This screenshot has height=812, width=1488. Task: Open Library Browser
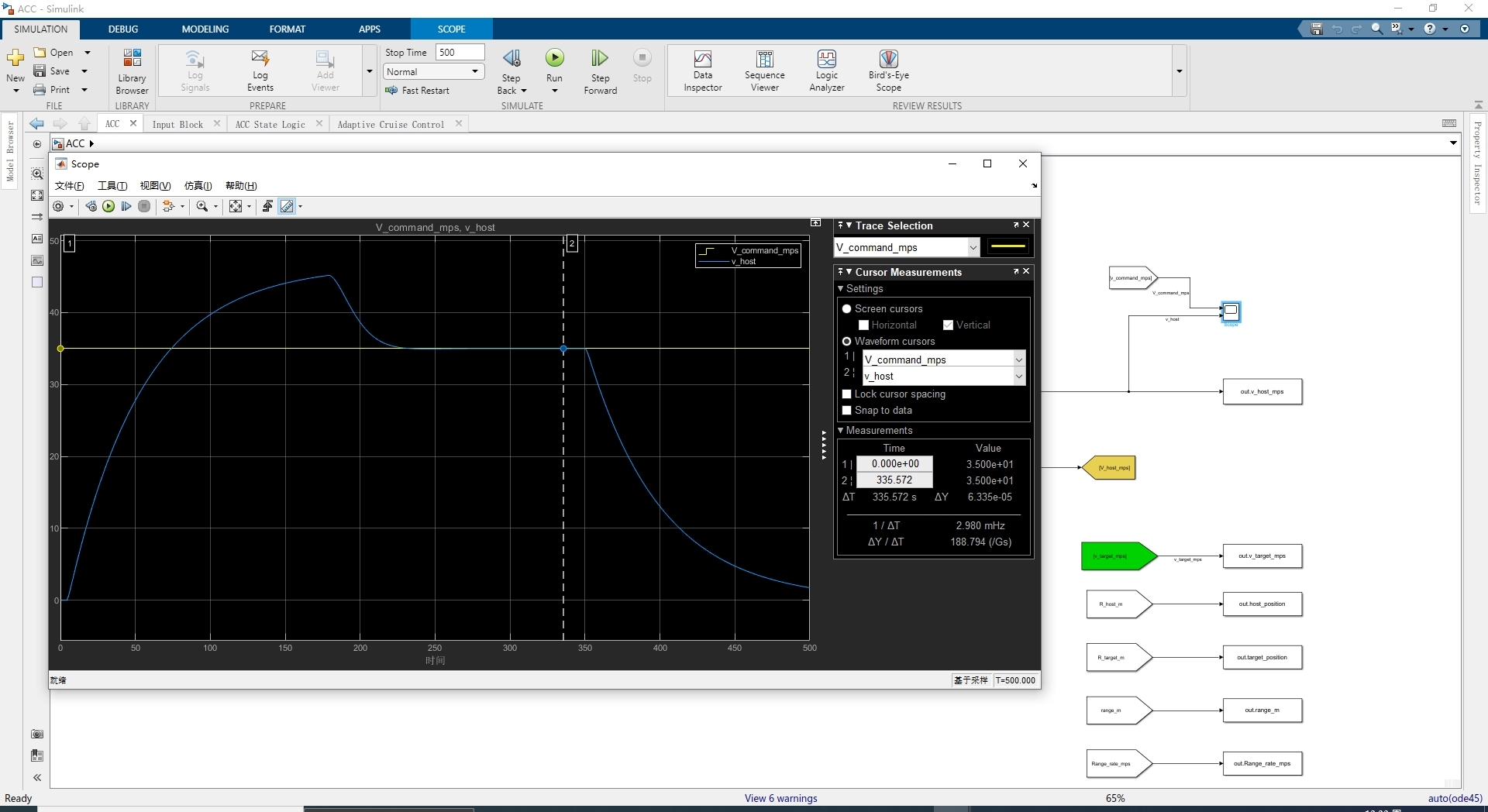(x=132, y=71)
